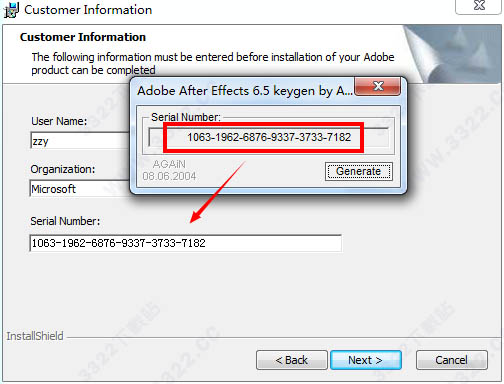Click the InstallShield text label
The image size is (504, 384).
35,336
